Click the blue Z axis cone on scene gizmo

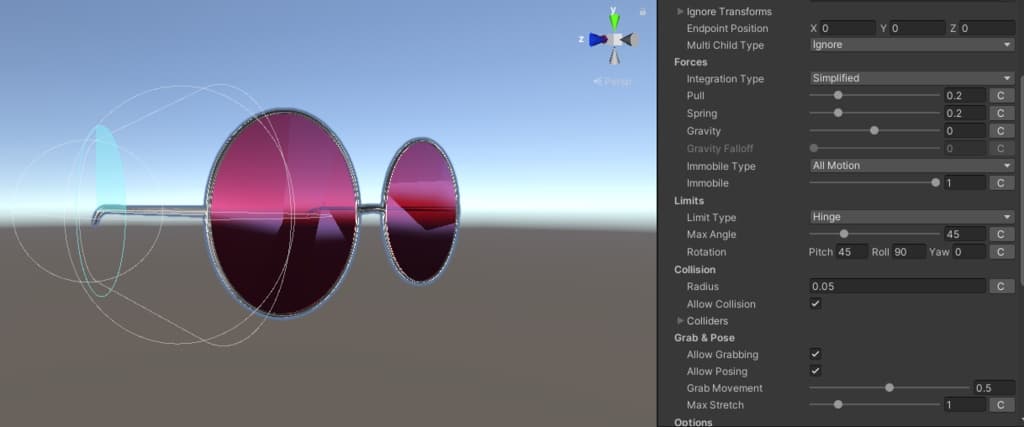597,39
